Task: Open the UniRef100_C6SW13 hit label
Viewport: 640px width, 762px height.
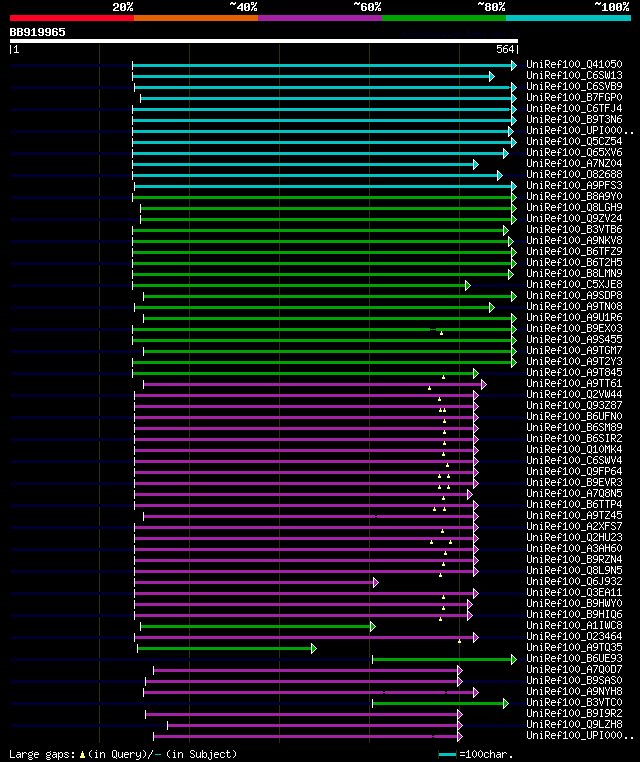Action: pyautogui.click(x=574, y=75)
